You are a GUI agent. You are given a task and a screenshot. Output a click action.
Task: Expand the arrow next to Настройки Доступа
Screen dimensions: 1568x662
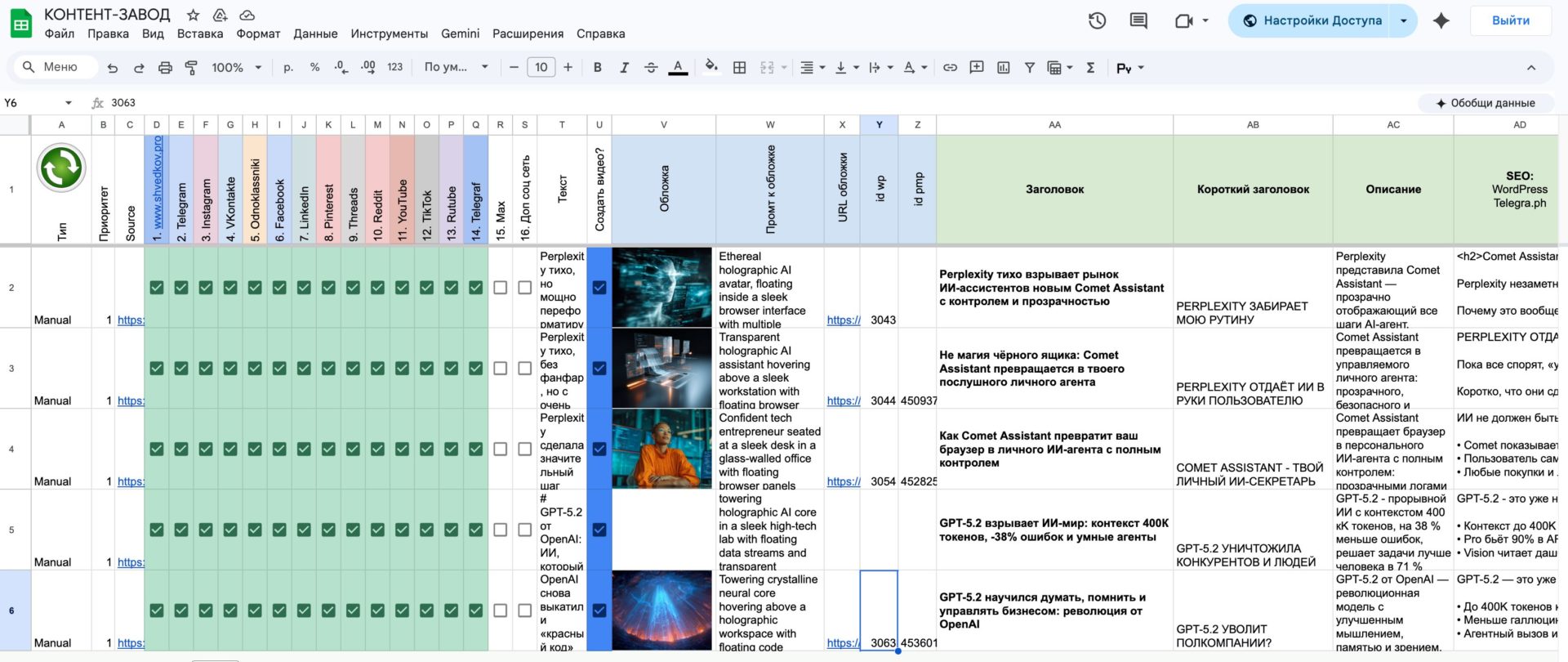tap(1404, 20)
